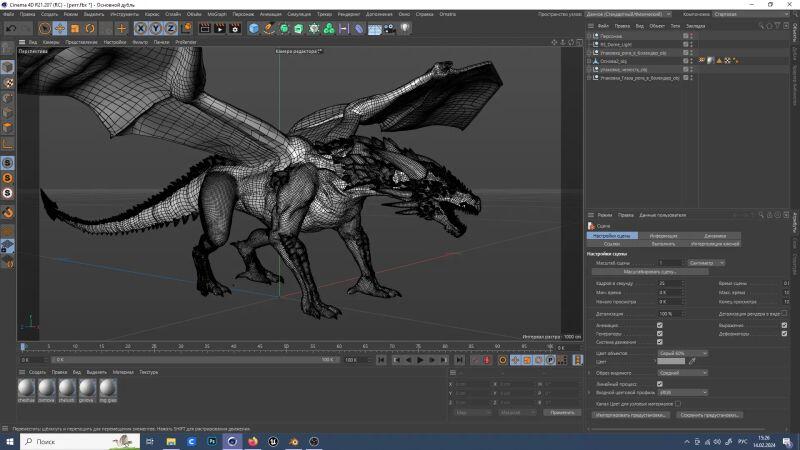800x450 pixels.
Task: Uncheck the Генераторы checkbox
Action: (659, 333)
